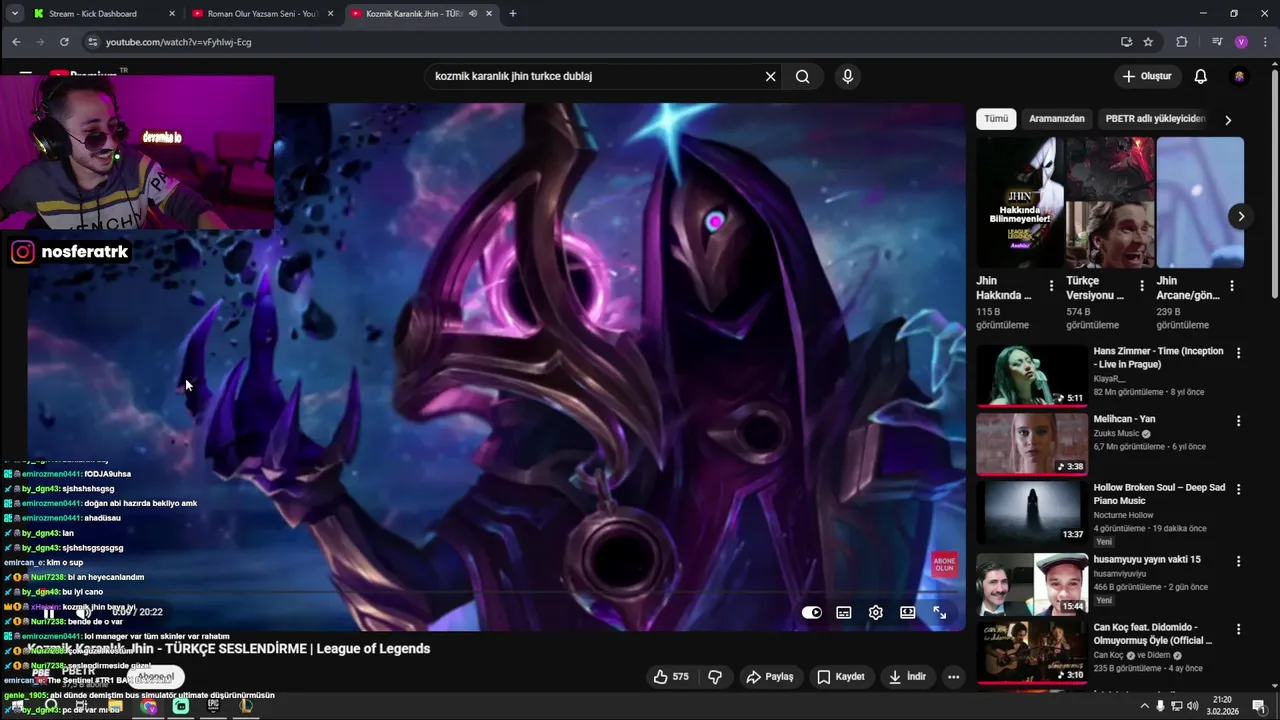Image resolution: width=1280 pixels, height=720 pixels.
Task: Mute the video player volume
Action: [85, 612]
